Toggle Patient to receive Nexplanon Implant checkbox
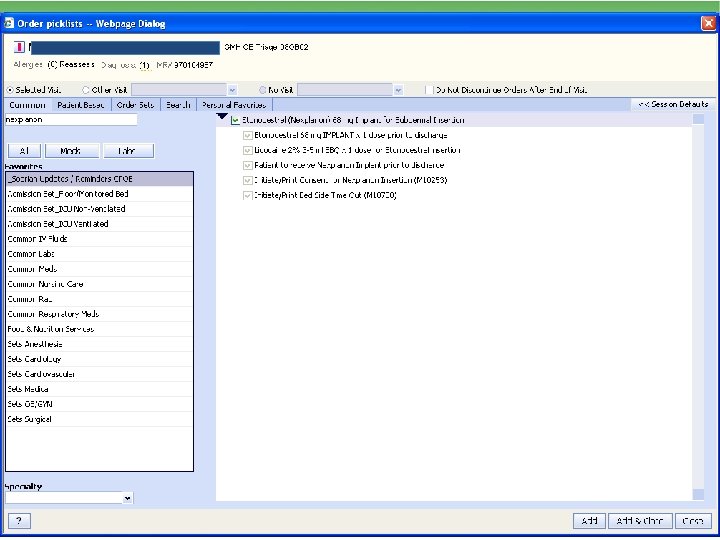This screenshot has height=540, width=720. coord(248,165)
